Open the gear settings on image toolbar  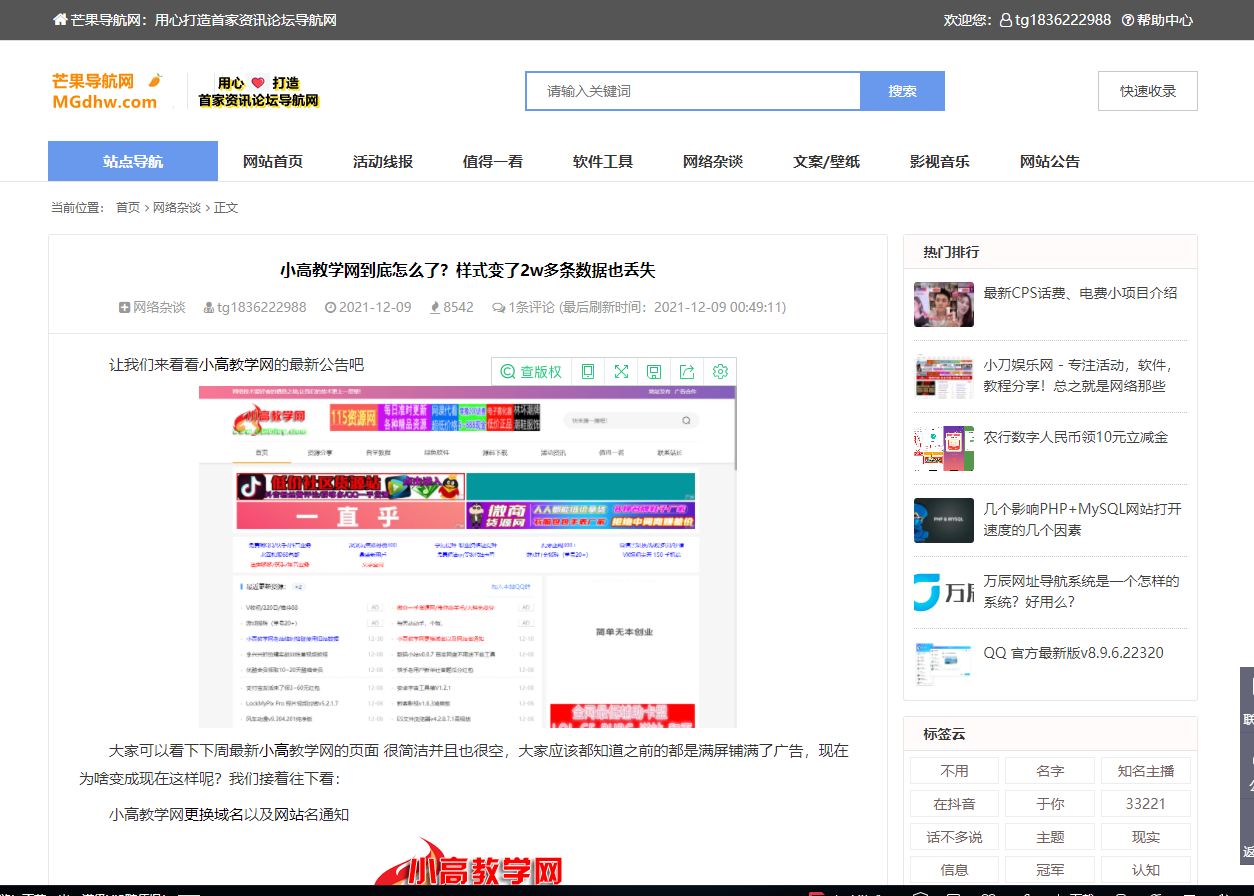(x=720, y=372)
